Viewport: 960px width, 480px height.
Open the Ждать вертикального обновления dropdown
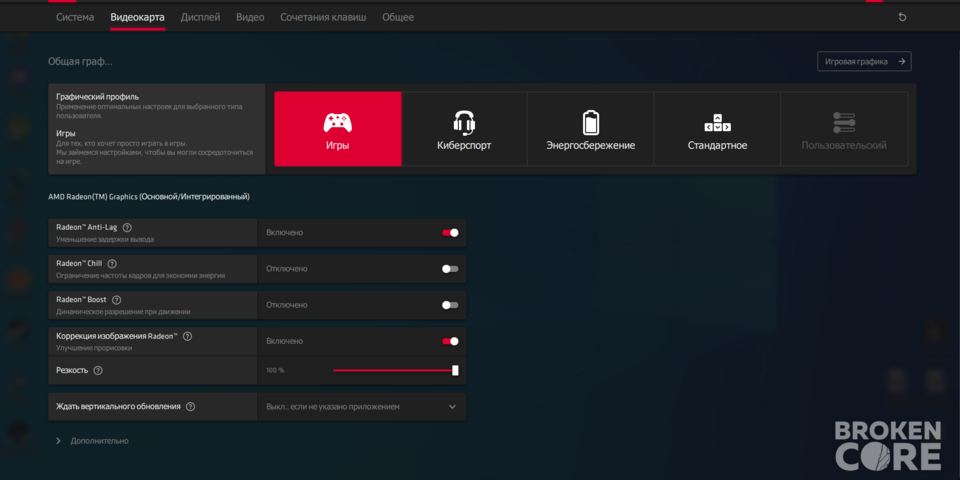(x=362, y=407)
